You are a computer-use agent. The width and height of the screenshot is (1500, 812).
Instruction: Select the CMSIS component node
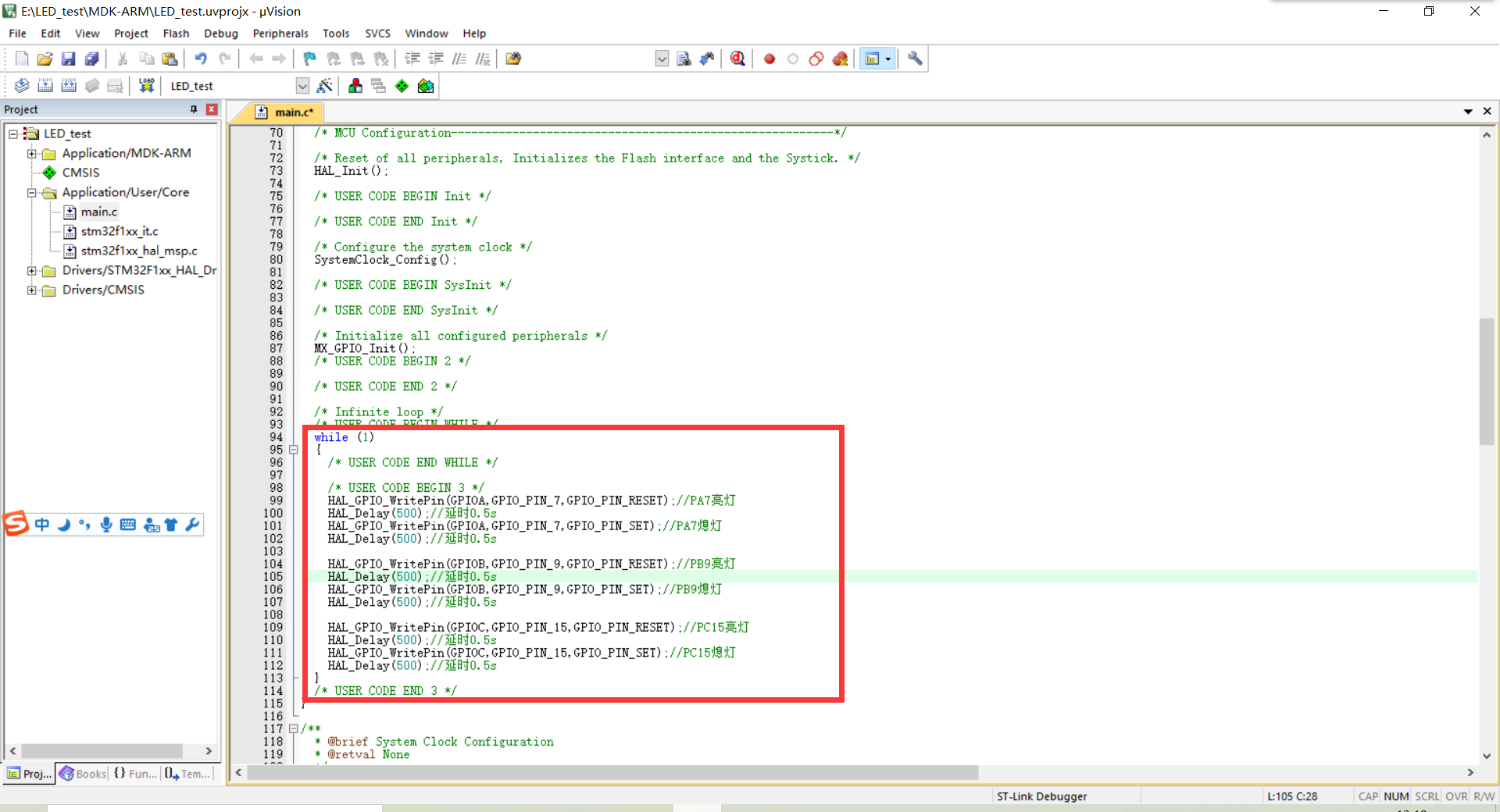(x=80, y=173)
